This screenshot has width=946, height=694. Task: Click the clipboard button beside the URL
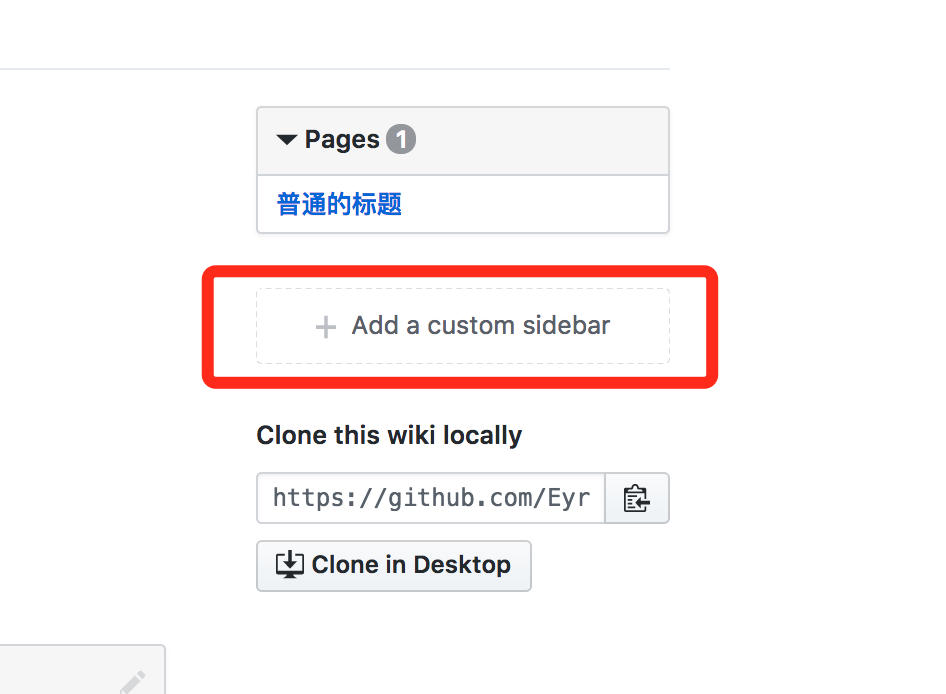[x=636, y=498]
